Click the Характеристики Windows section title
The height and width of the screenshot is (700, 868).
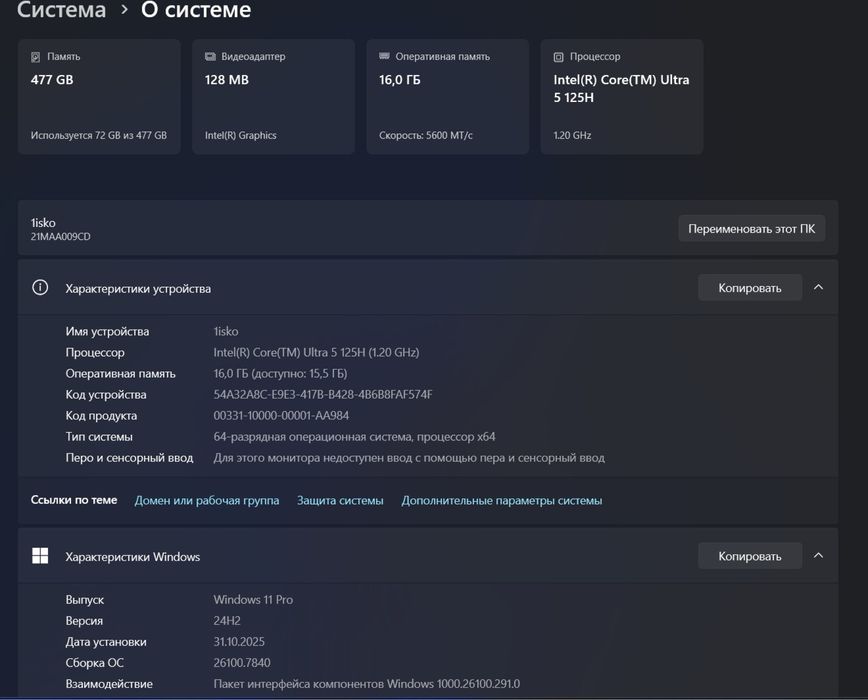tap(133, 557)
